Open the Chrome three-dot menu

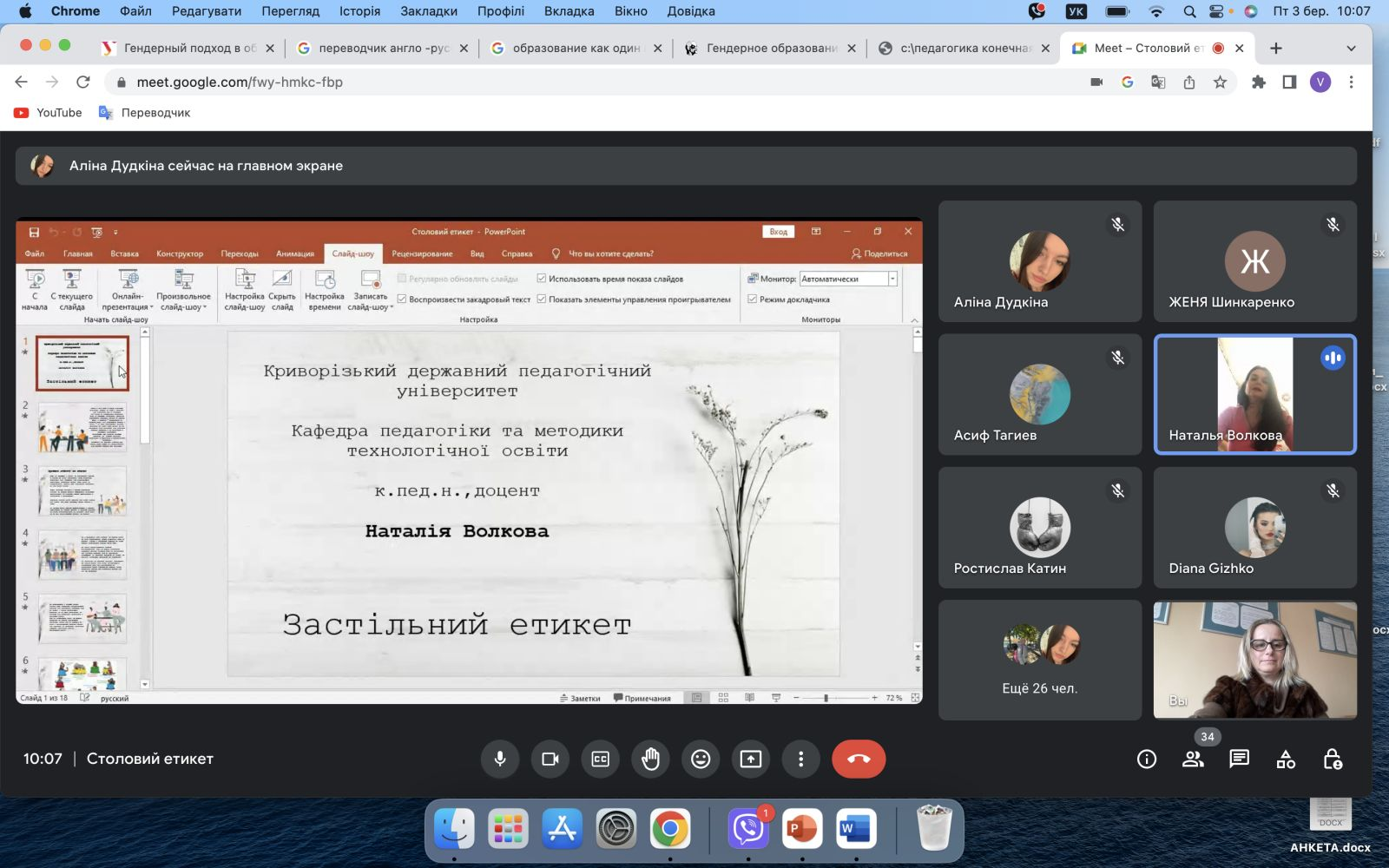coord(1351,82)
